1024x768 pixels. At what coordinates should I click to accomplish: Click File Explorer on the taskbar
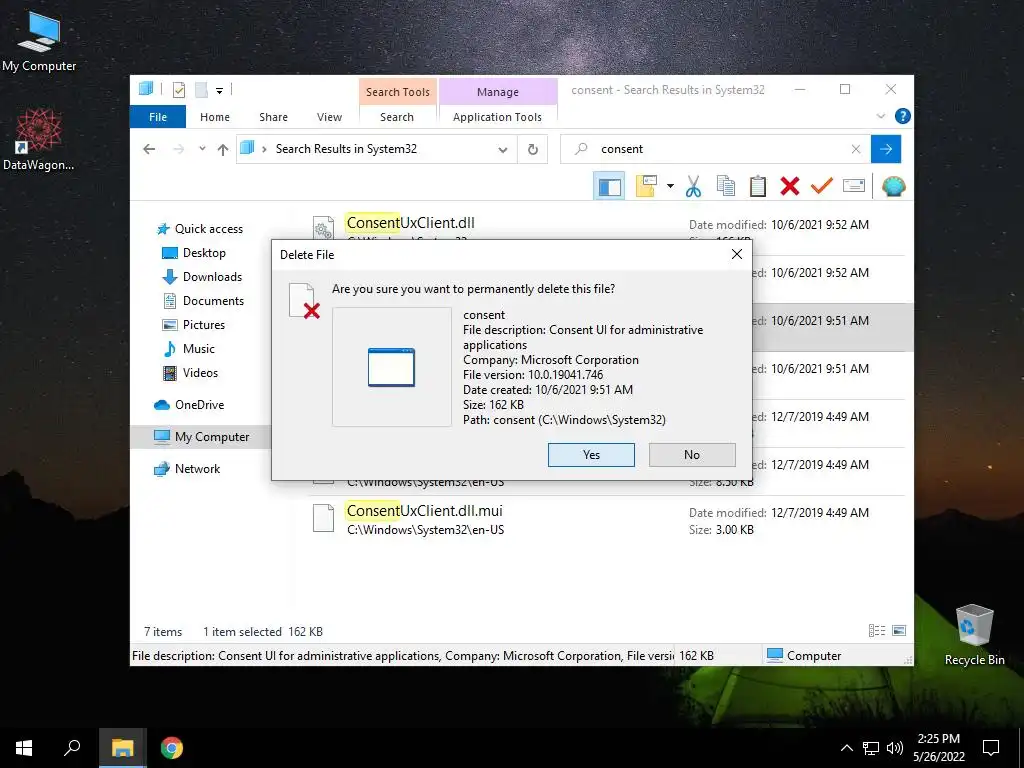[x=122, y=748]
